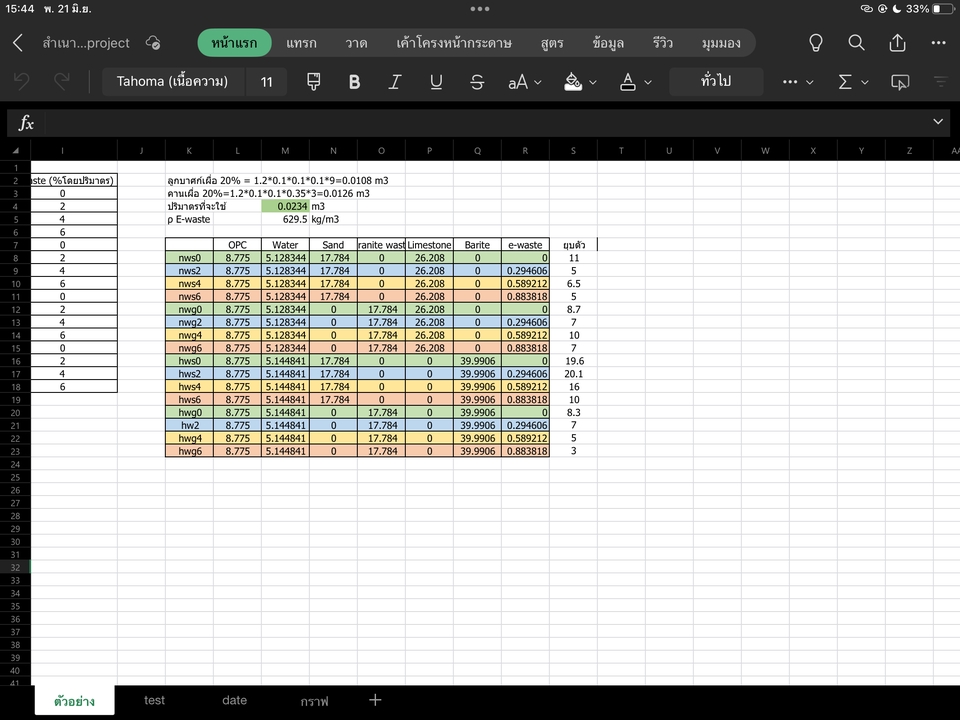Expand the font color dropdown arrow
This screenshot has height=720, width=960.
[648, 82]
